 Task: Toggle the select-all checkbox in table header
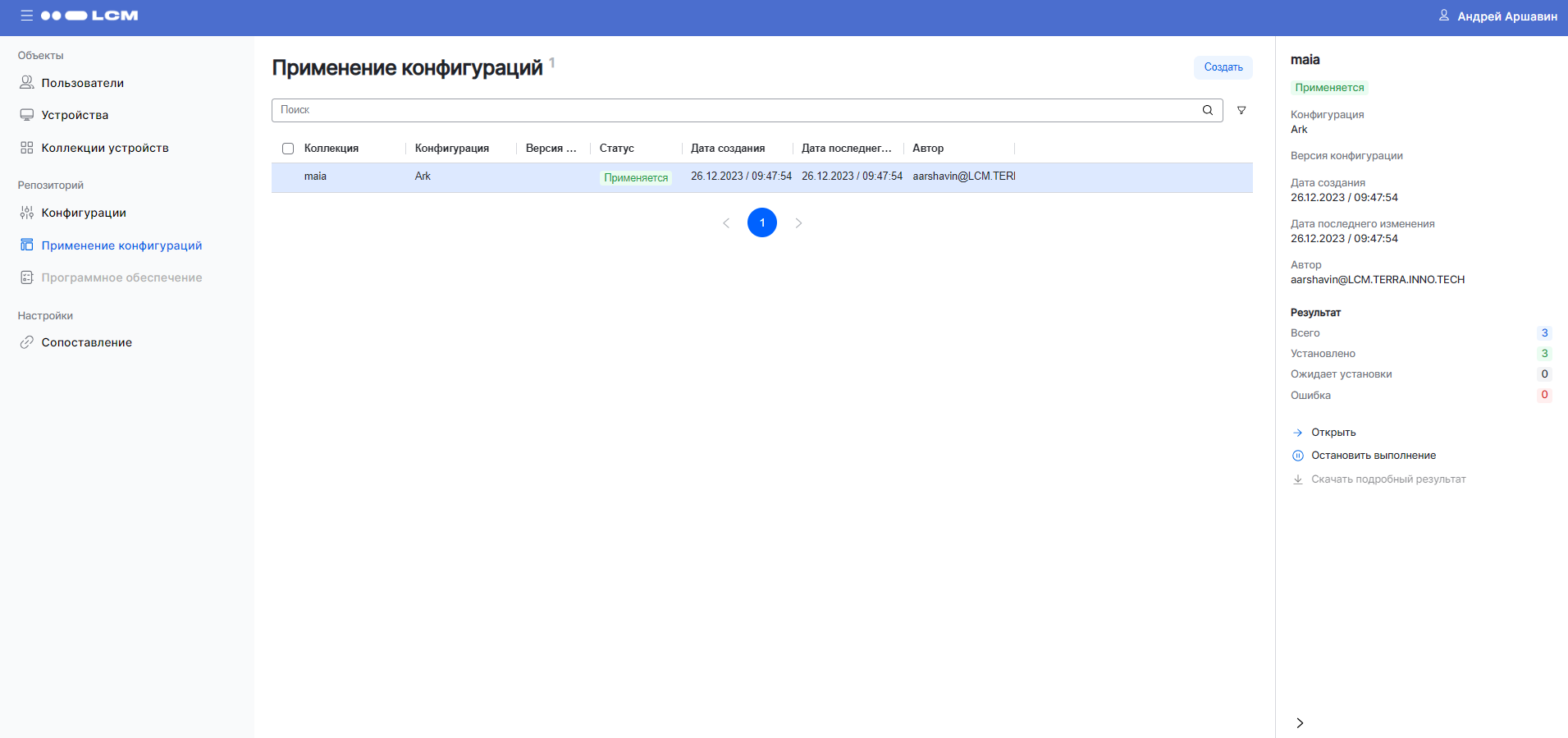(288, 149)
